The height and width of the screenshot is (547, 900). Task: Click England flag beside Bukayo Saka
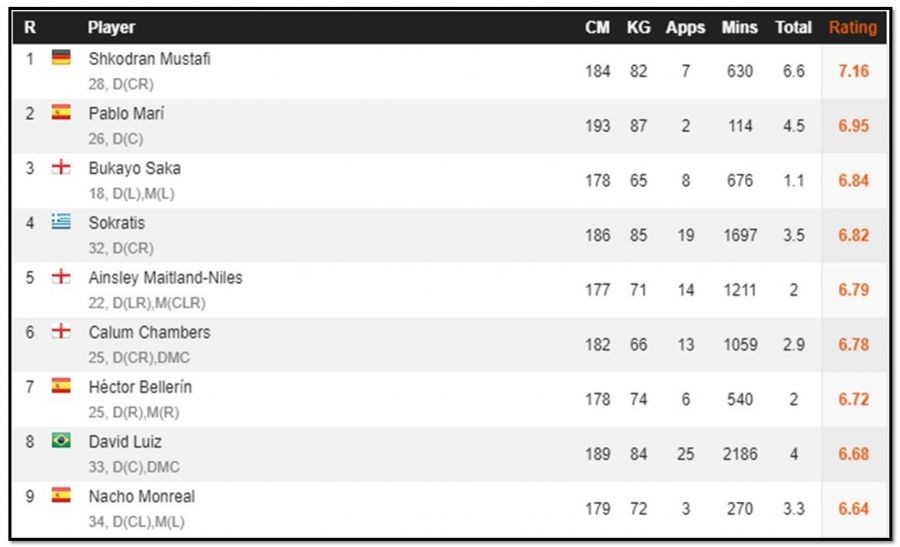(61, 167)
